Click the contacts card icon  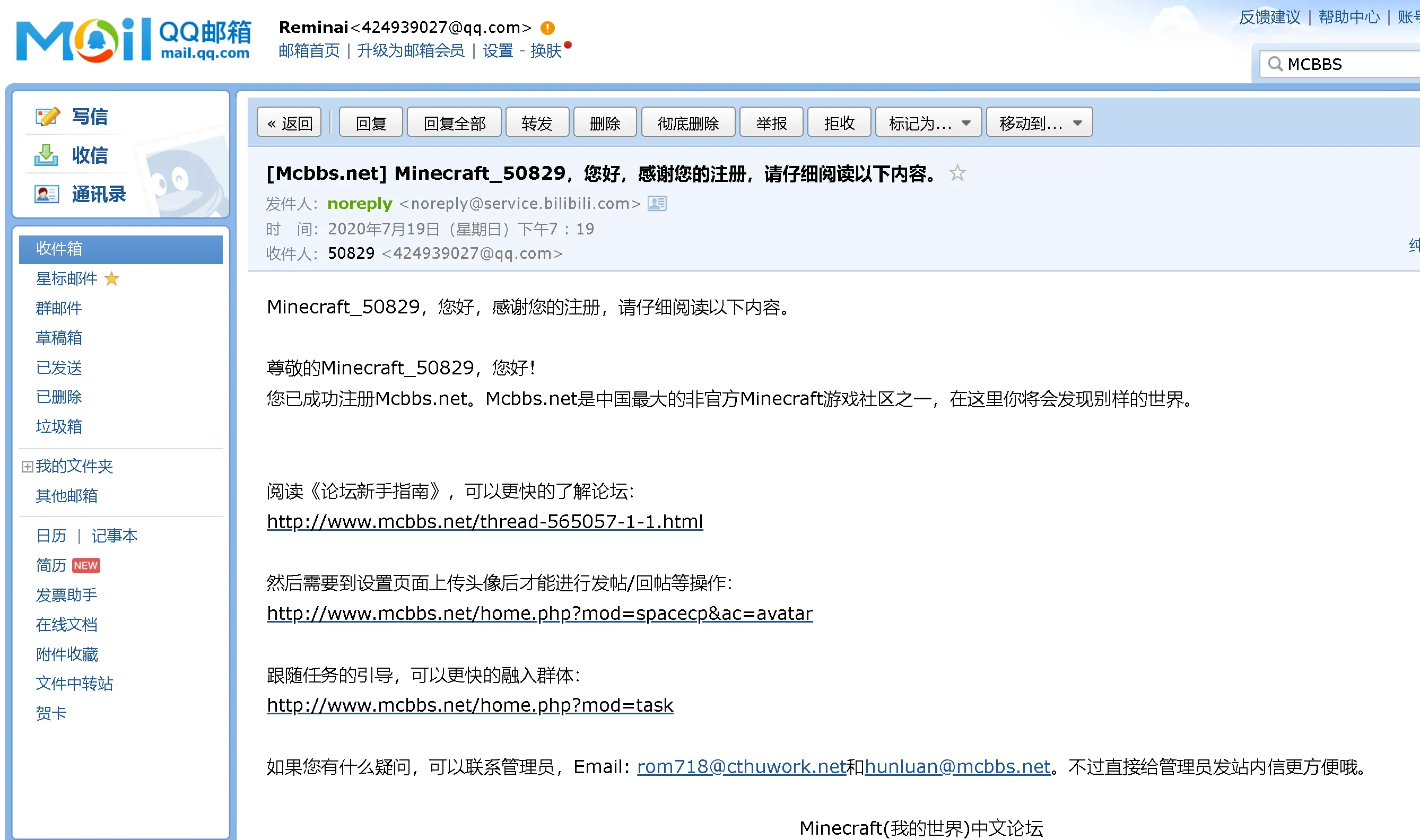pos(47,194)
